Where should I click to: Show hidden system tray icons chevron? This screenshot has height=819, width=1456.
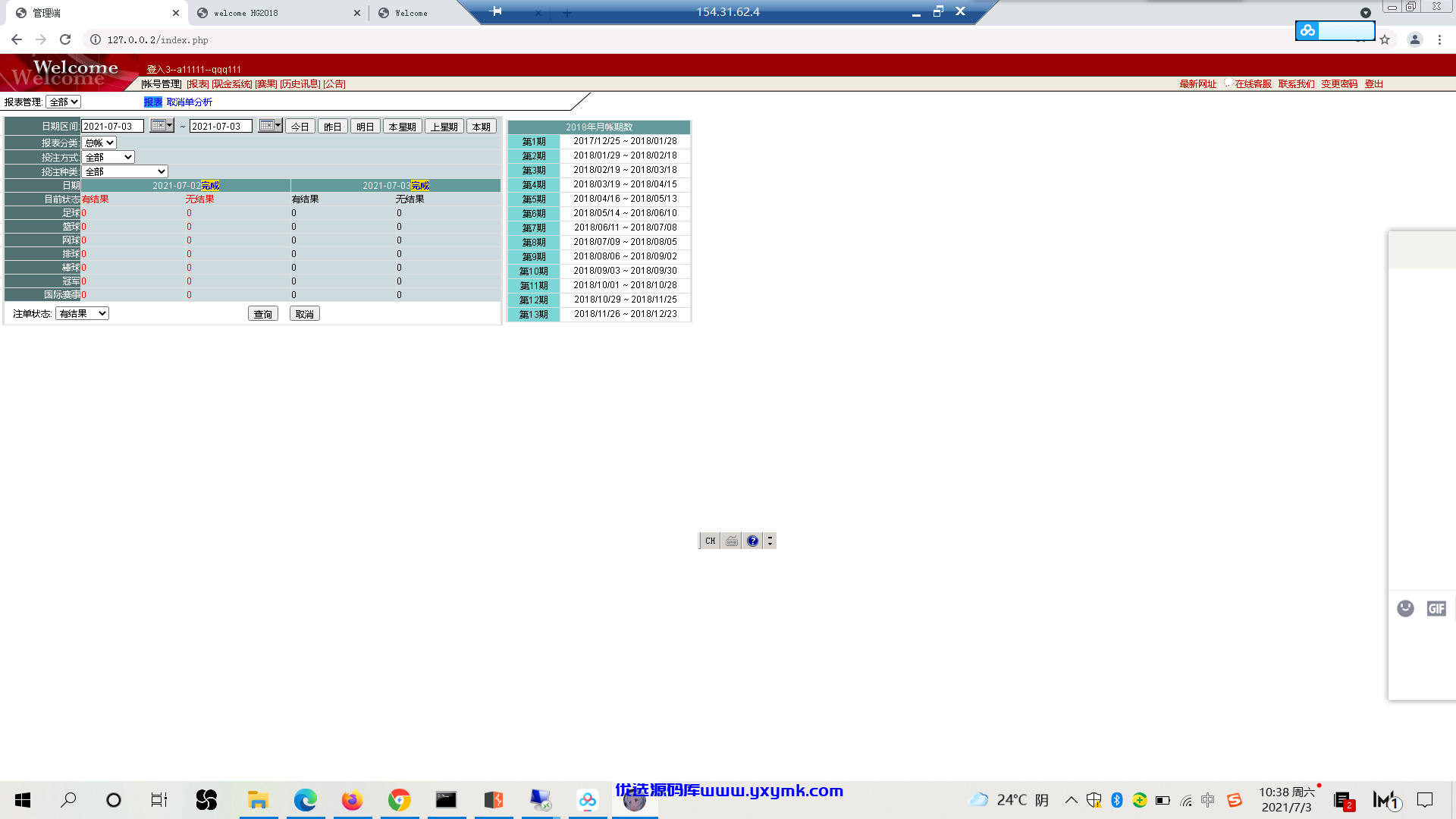tap(1071, 800)
